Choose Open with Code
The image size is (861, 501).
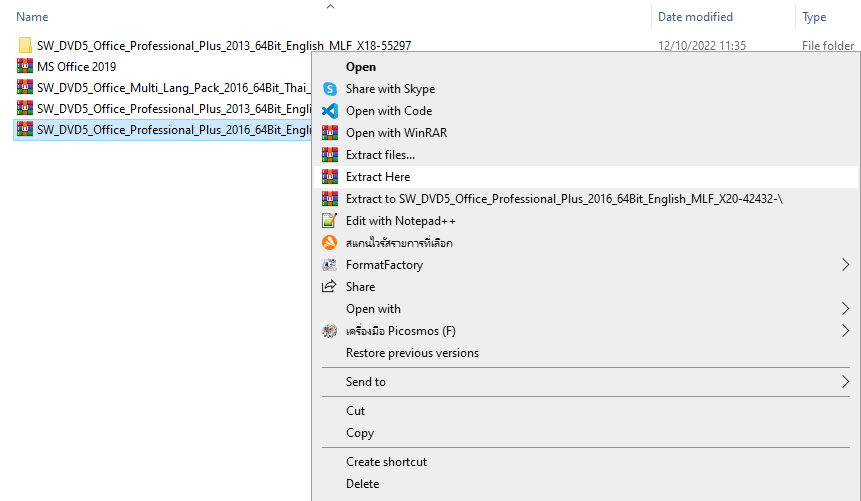389,111
